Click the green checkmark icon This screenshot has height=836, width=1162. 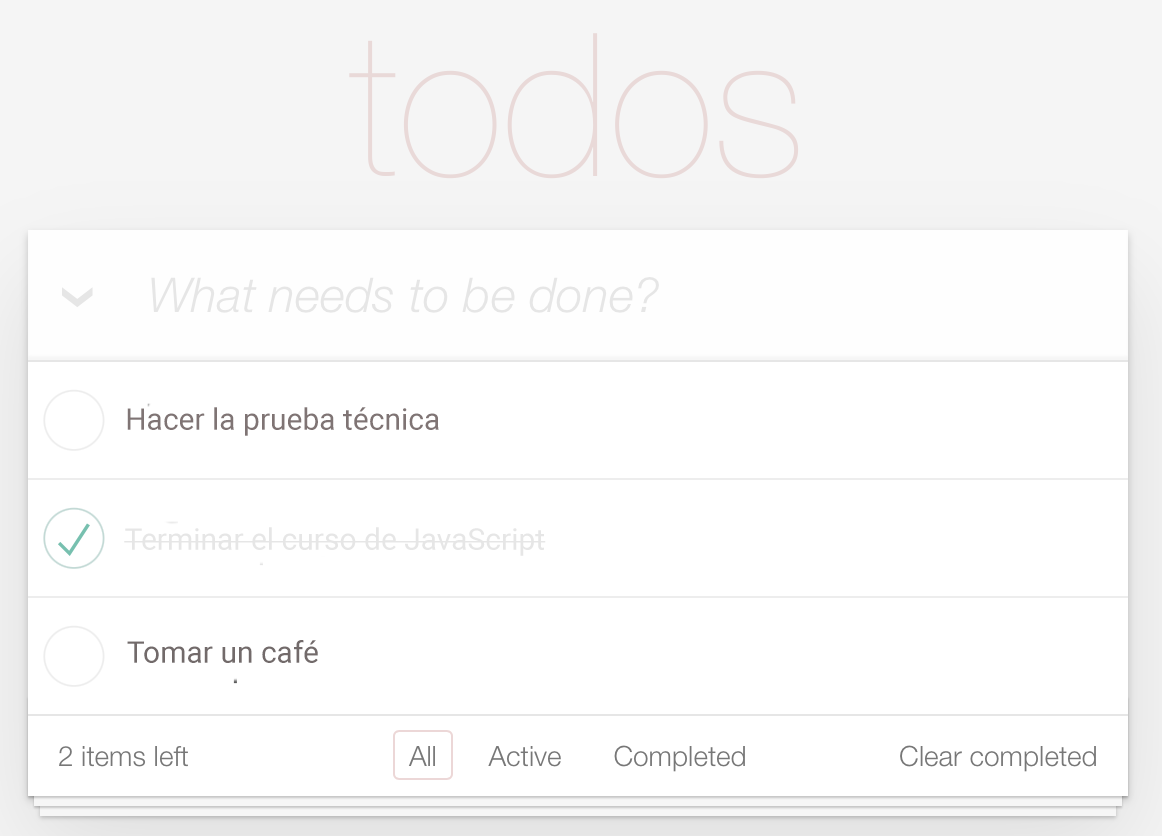click(74, 539)
